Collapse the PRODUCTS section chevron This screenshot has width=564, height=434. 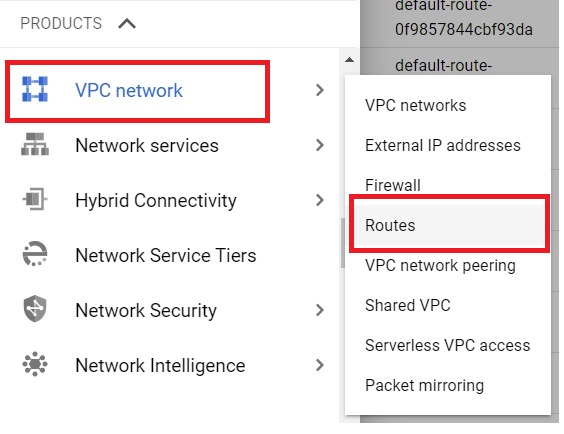coord(127,24)
